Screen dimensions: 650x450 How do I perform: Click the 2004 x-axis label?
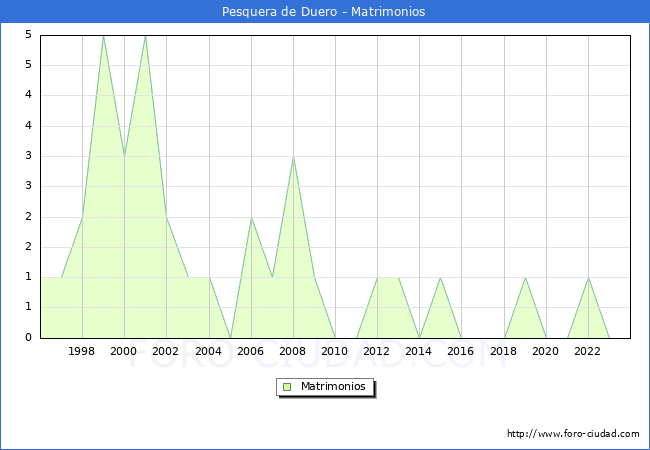(209, 351)
